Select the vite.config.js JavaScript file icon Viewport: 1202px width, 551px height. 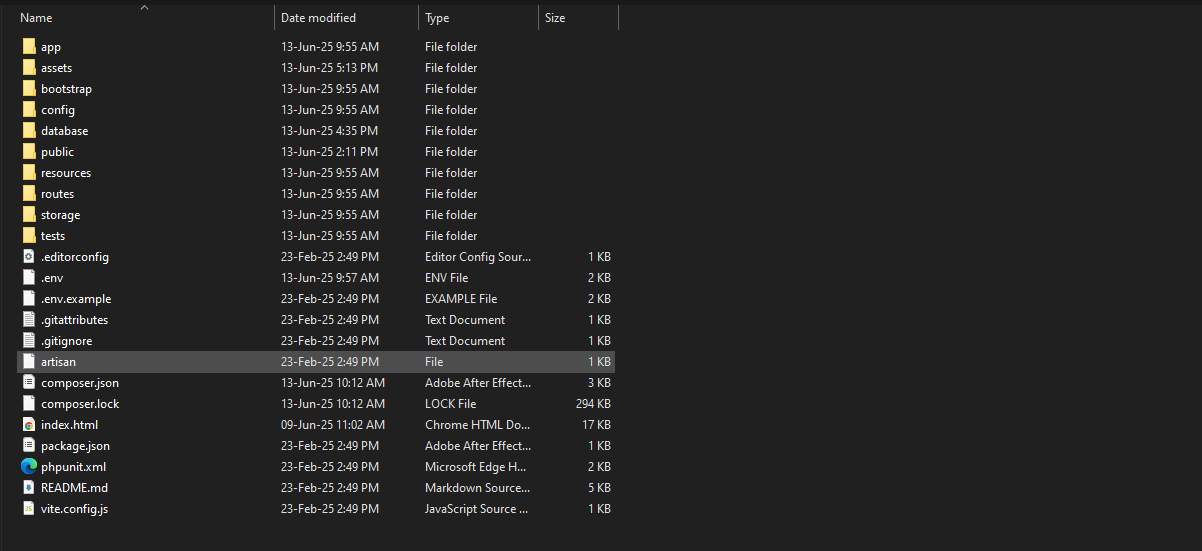29,509
